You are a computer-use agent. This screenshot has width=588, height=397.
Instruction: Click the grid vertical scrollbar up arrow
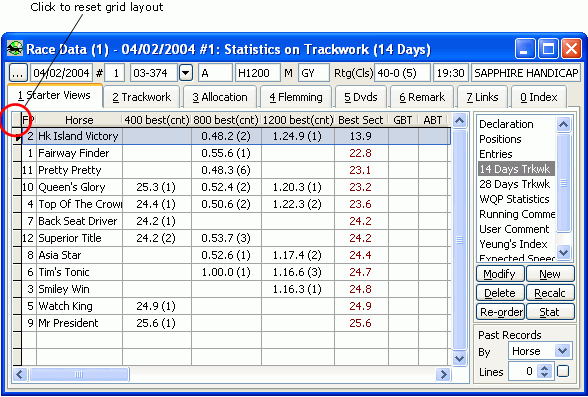[x=459, y=121]
